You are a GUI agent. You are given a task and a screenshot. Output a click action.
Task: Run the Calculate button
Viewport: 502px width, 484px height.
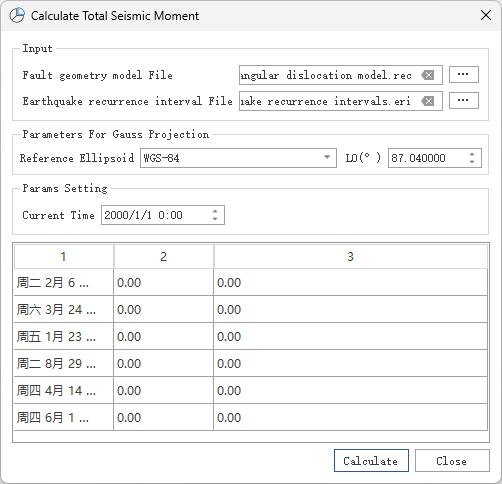tap(371, 461)
